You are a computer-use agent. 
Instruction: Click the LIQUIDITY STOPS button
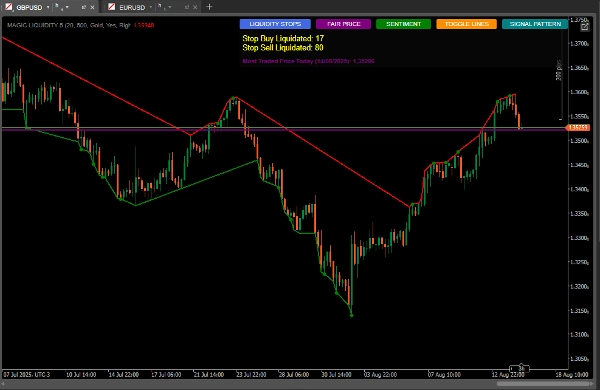coord(275,24)
